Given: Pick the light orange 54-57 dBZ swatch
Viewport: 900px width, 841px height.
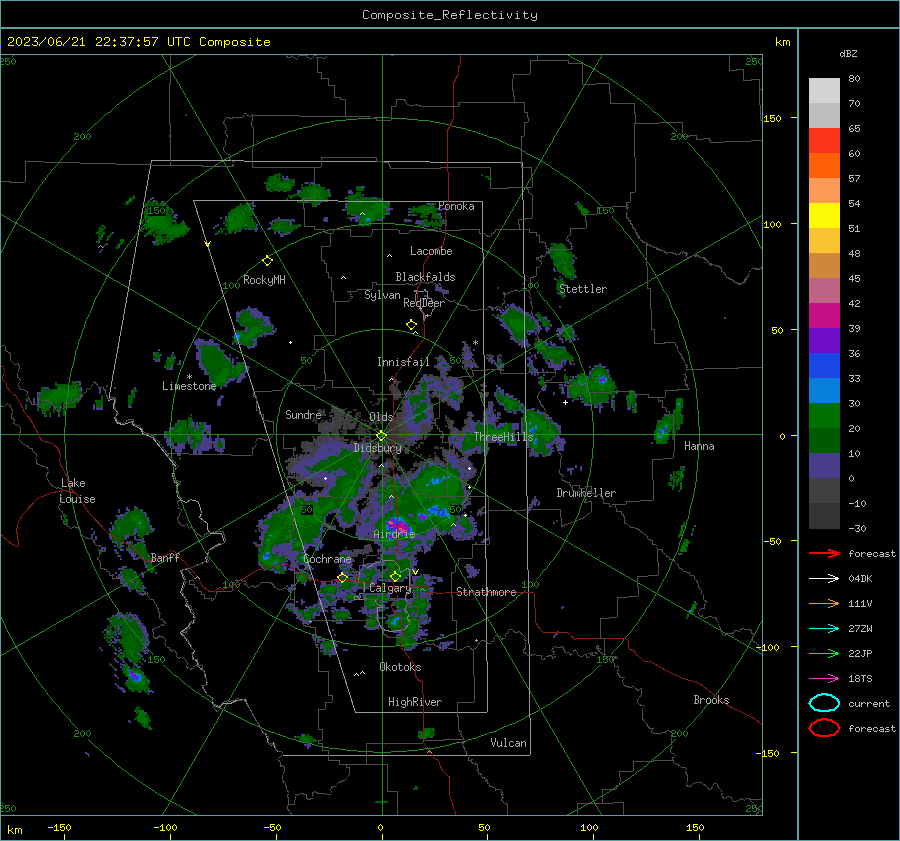Looking at the screenshot, I should click(824, 191).
